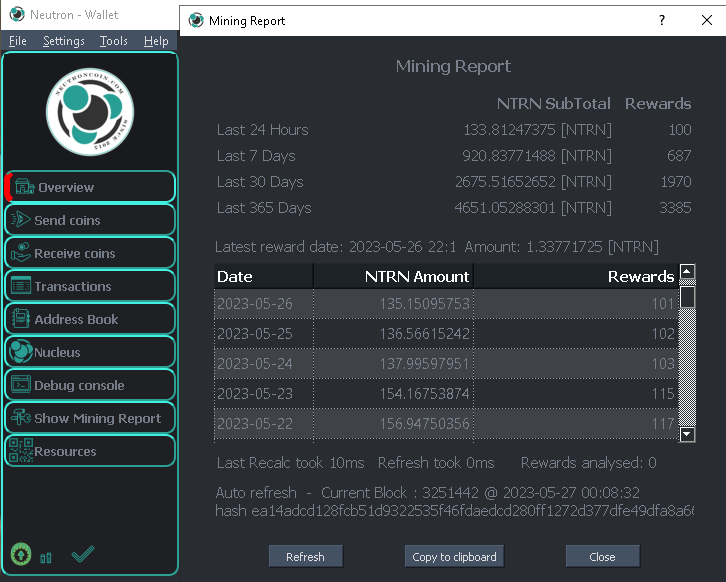Click the table scrollbar up arrow

point(688,271)
